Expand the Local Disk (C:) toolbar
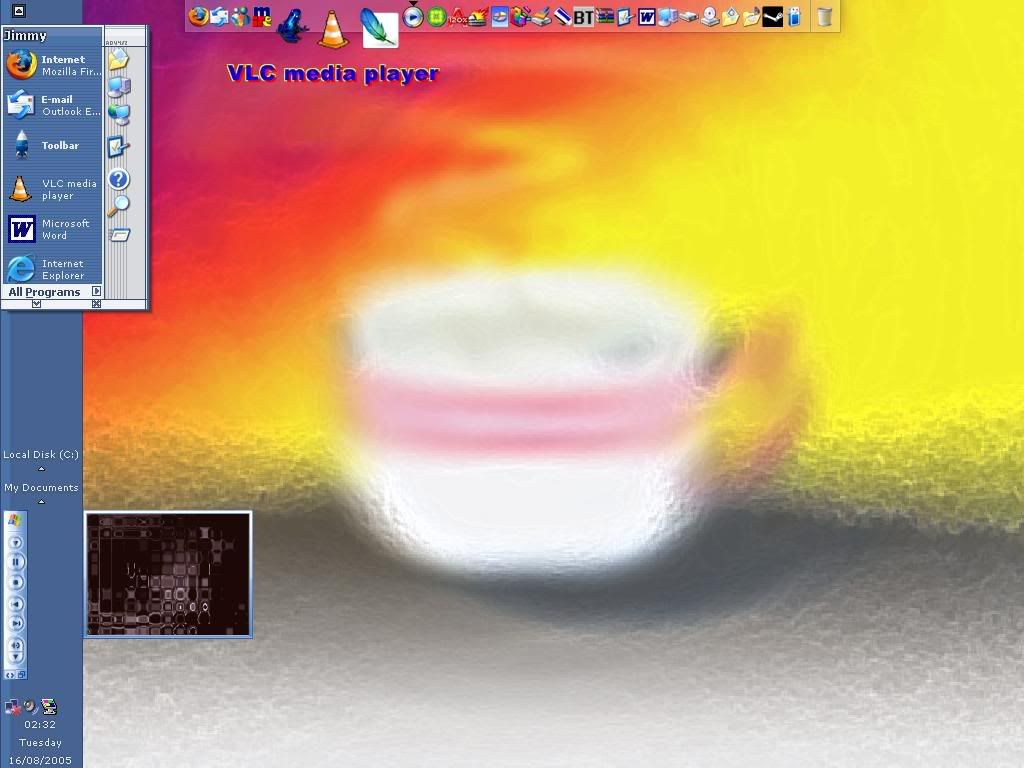 click(41, 468)
